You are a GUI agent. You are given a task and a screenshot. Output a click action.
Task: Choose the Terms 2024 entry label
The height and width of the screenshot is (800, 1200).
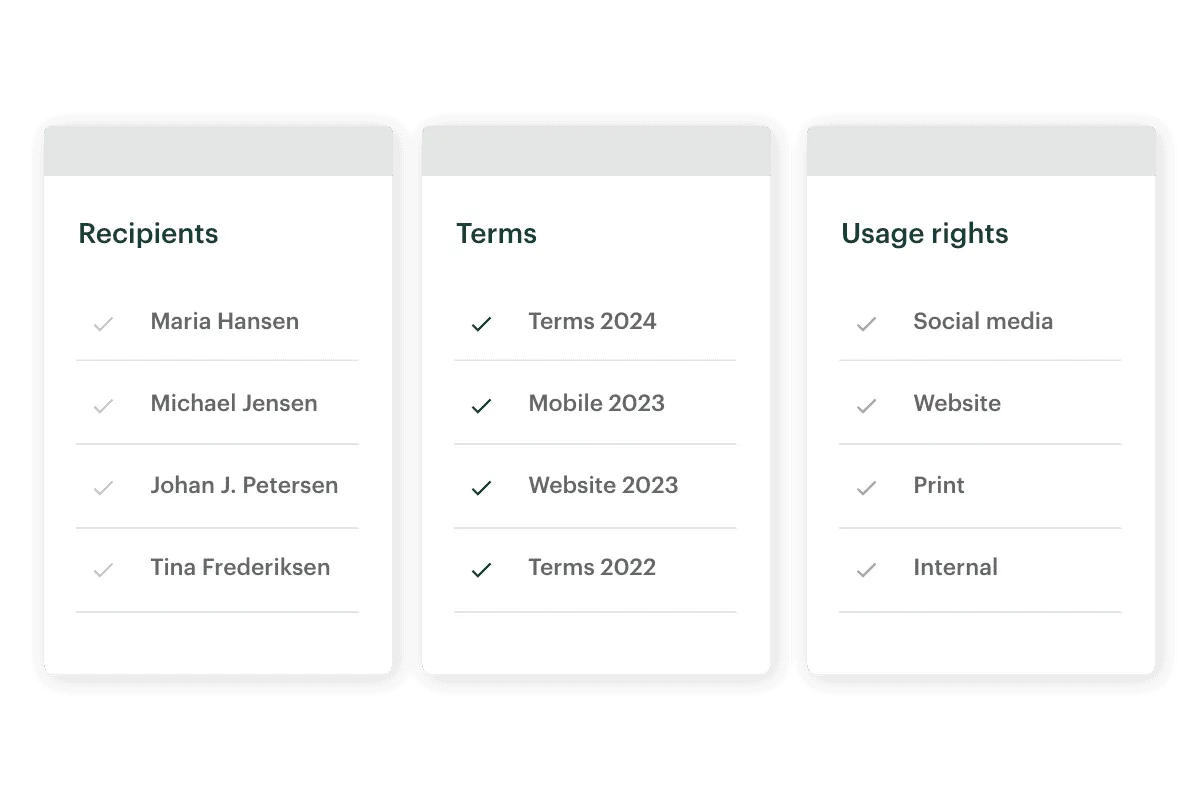[592, 321]
